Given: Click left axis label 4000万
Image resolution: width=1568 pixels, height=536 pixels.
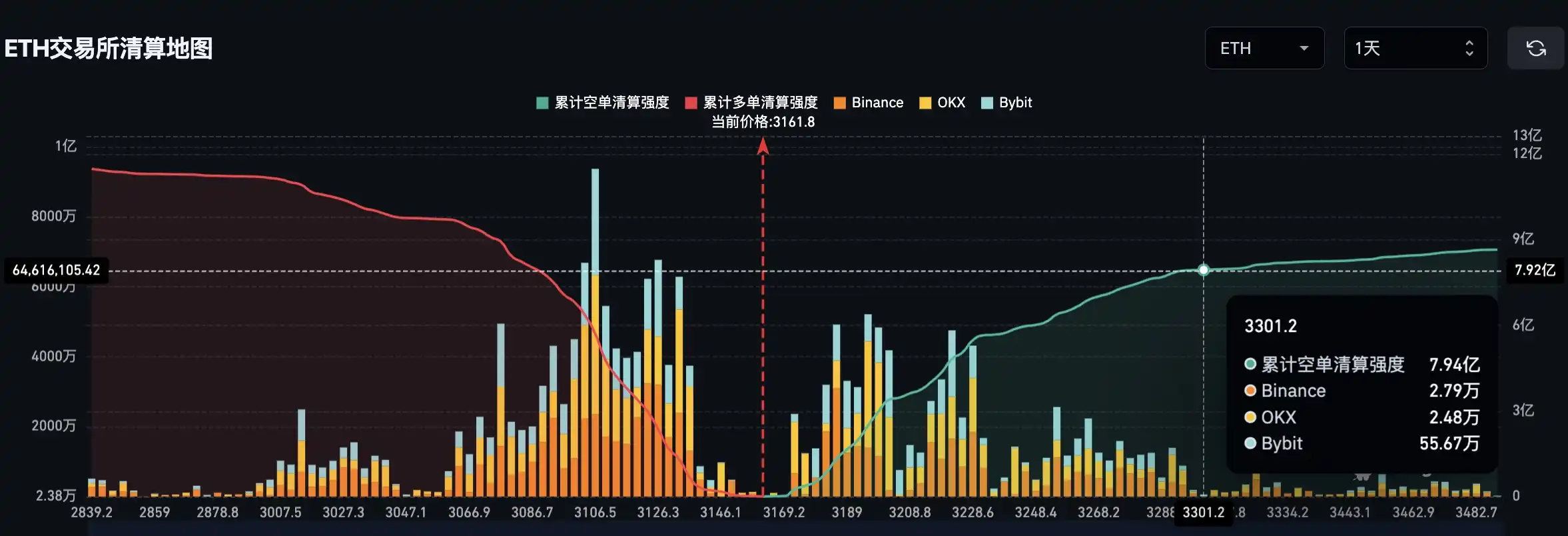Looking at the screenshot, I should [54, 356].
